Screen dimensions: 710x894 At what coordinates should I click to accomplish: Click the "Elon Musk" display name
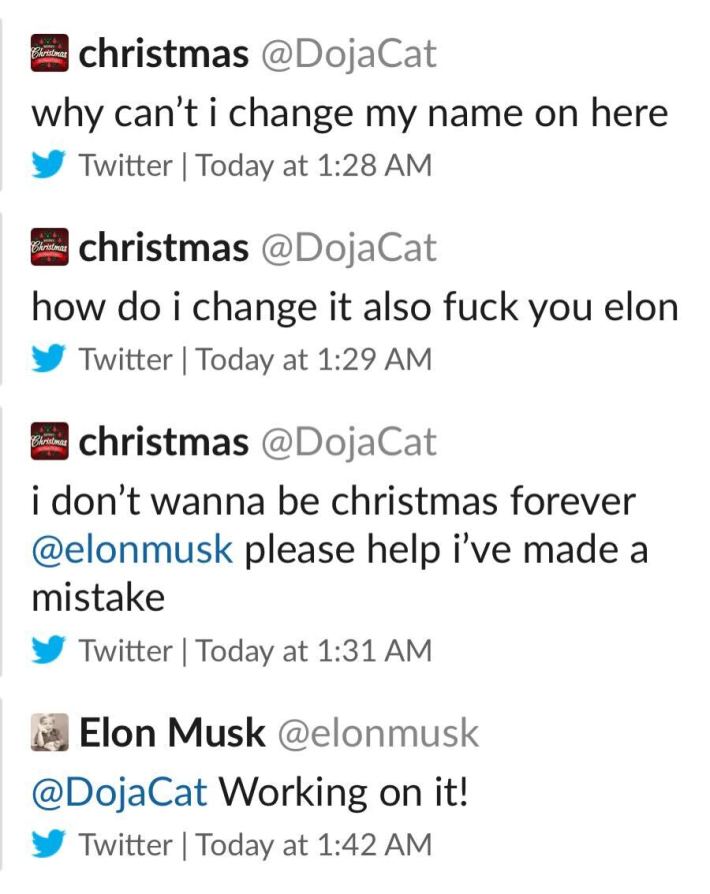coord(172,734)
